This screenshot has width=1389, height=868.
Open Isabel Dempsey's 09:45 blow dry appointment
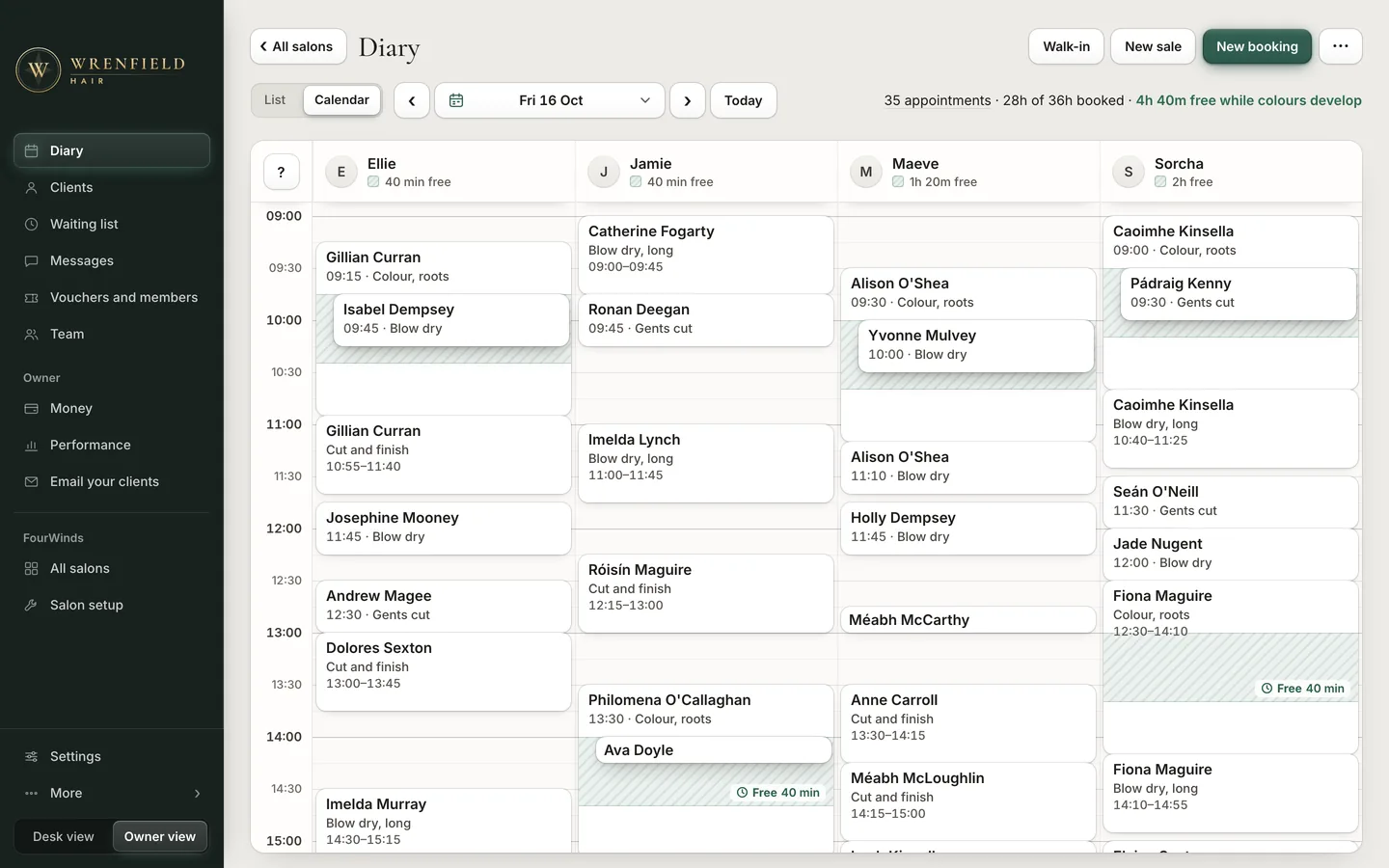click(451, 319)
